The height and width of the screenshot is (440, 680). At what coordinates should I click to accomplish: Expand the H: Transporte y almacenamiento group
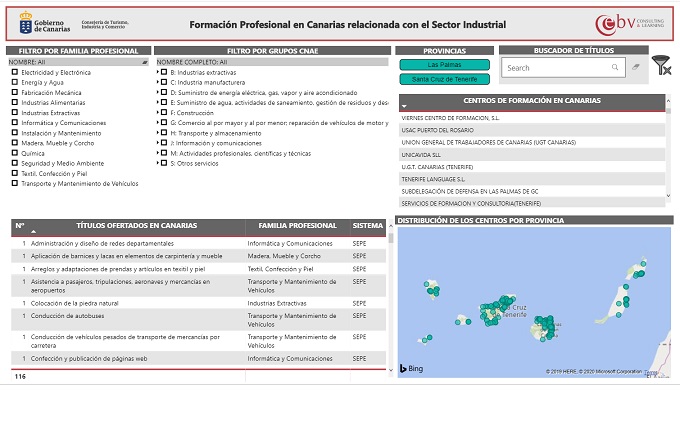click(158, 133)
